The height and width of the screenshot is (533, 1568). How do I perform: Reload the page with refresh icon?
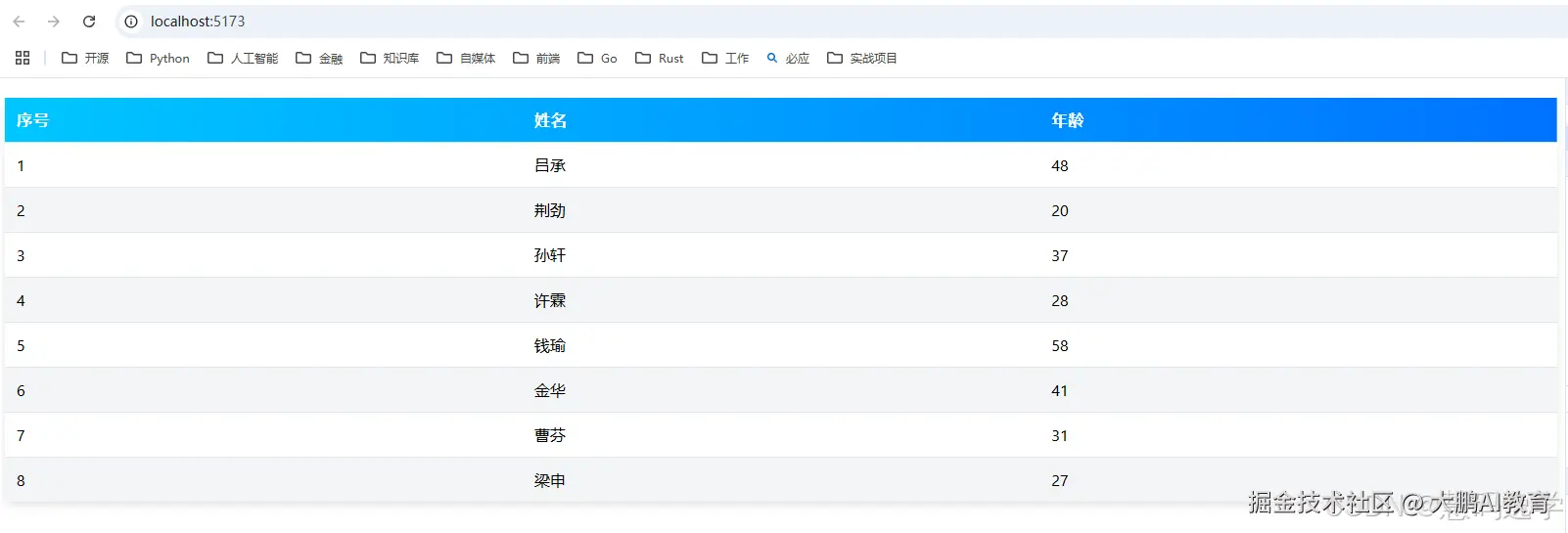click(x=89, y=22)
